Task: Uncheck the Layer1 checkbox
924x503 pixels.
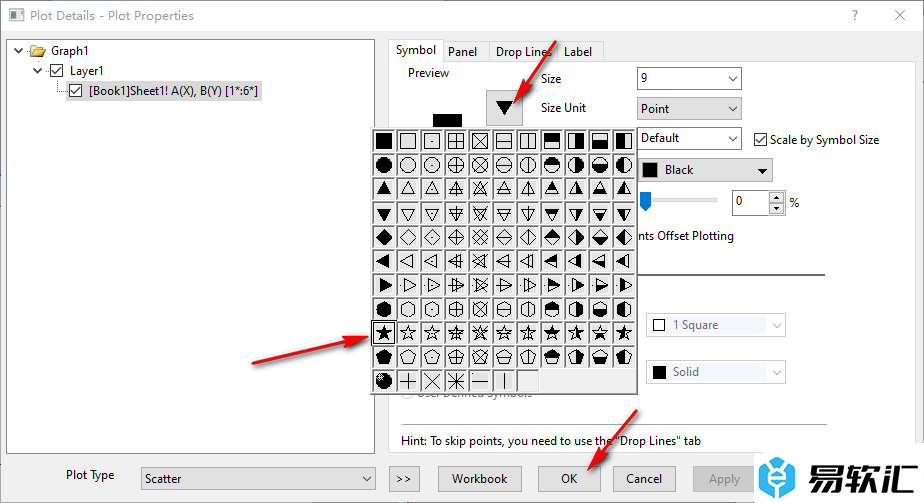Action: [57, 71]
